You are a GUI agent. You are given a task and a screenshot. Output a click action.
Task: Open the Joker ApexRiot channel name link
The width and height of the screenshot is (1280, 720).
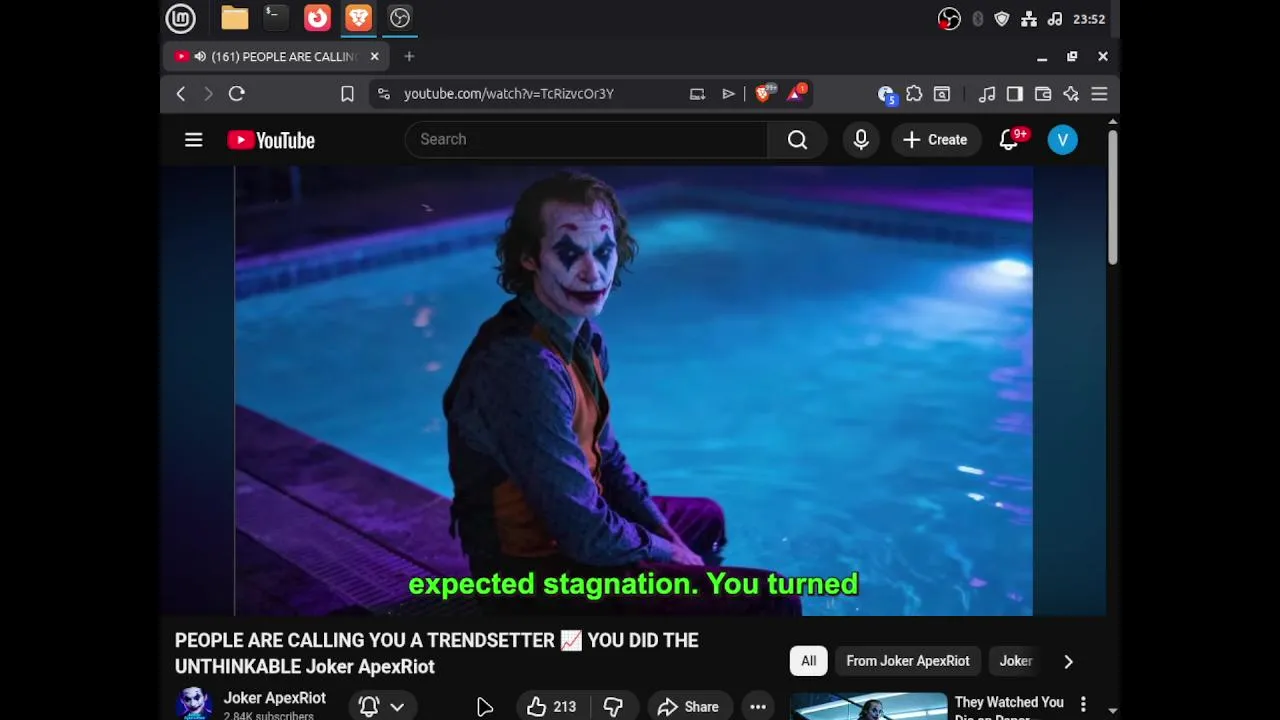(274, 698)
